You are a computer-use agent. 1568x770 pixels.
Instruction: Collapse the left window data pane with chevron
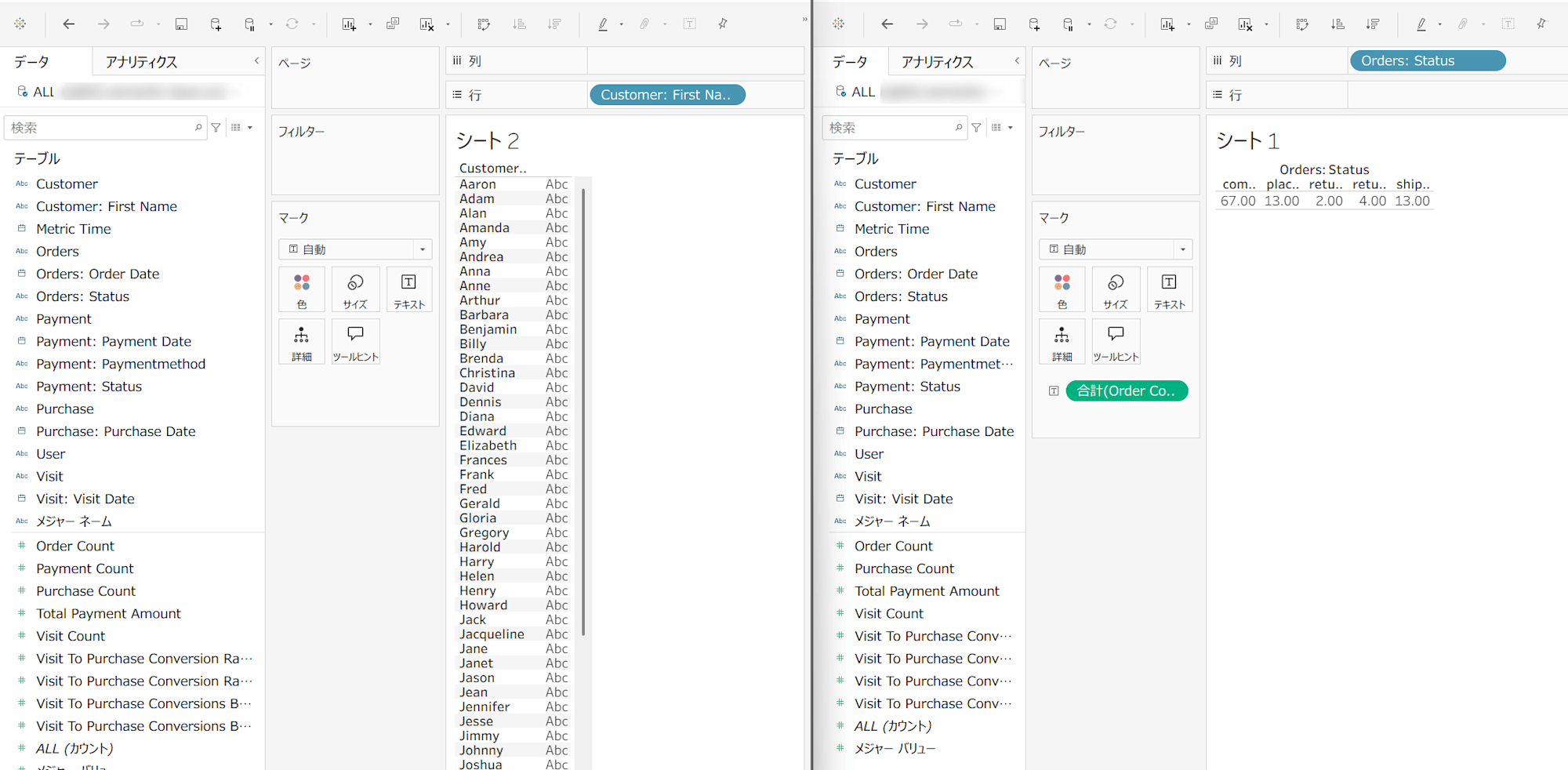(x=256, y=60)
